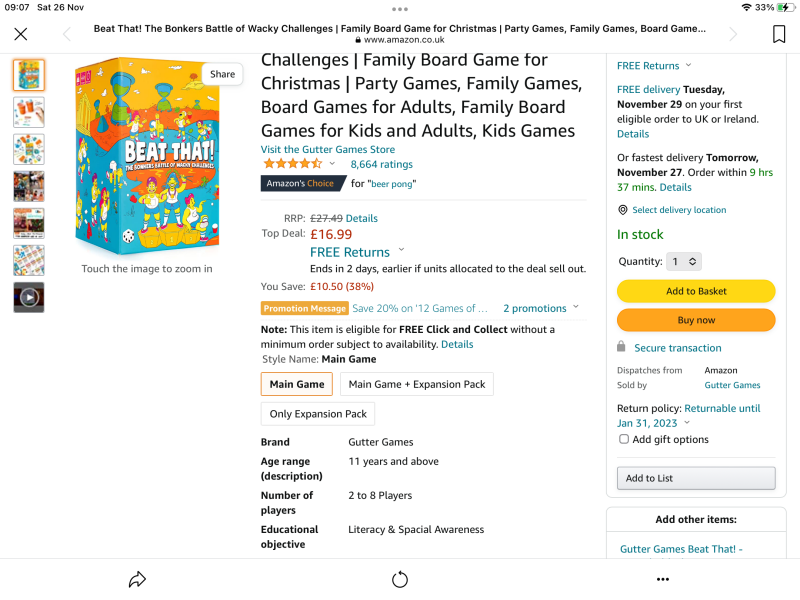
Task: Tap the Secure transaction lock icon
Action: point(622,347)
